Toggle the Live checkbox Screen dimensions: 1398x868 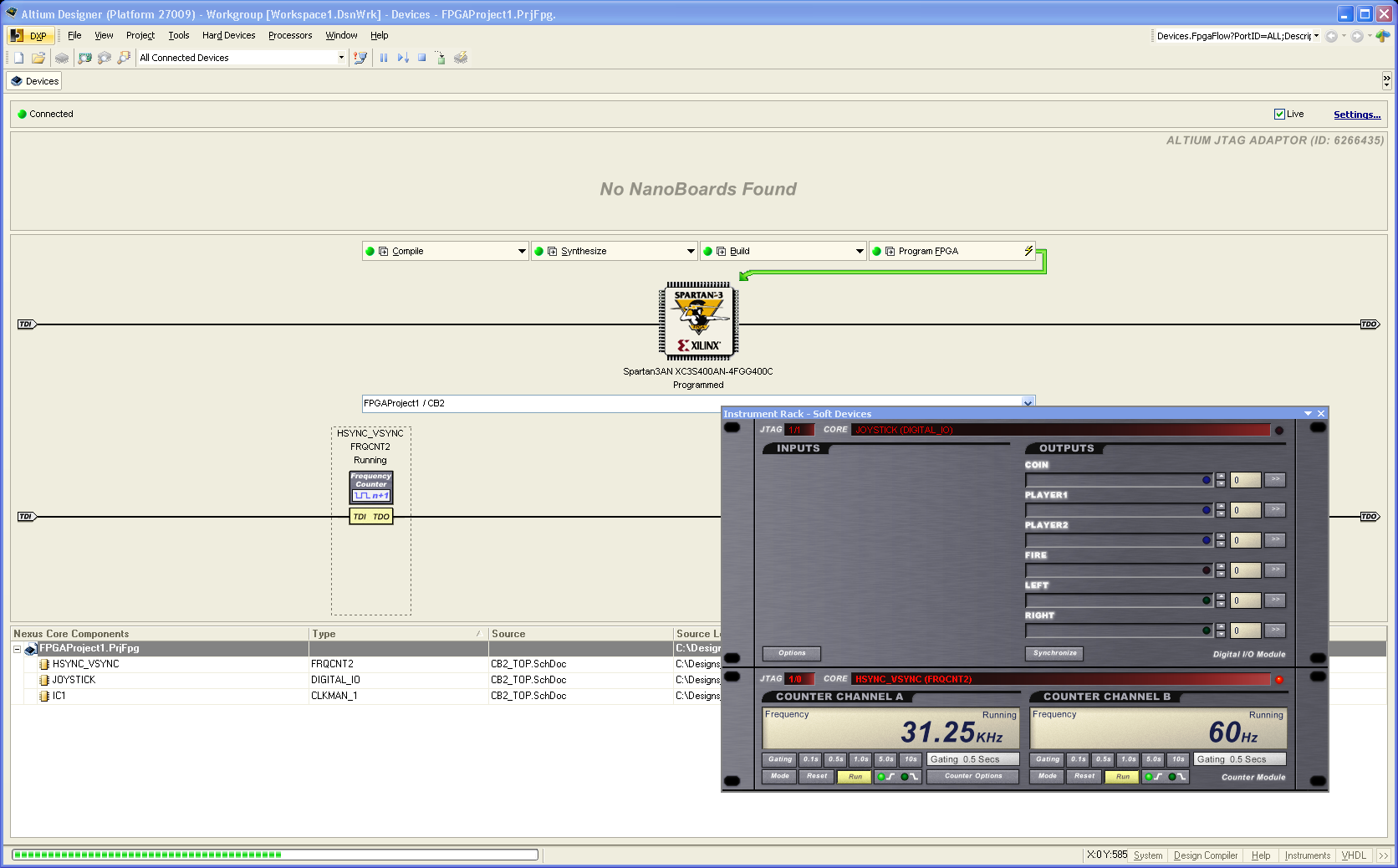click(x=1279, y=114)
